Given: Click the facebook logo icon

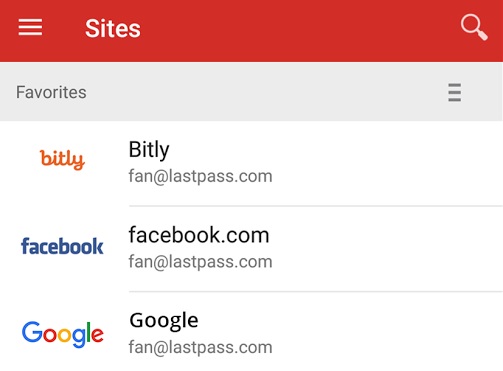Looking at the screenshot, I should [62, 246].
